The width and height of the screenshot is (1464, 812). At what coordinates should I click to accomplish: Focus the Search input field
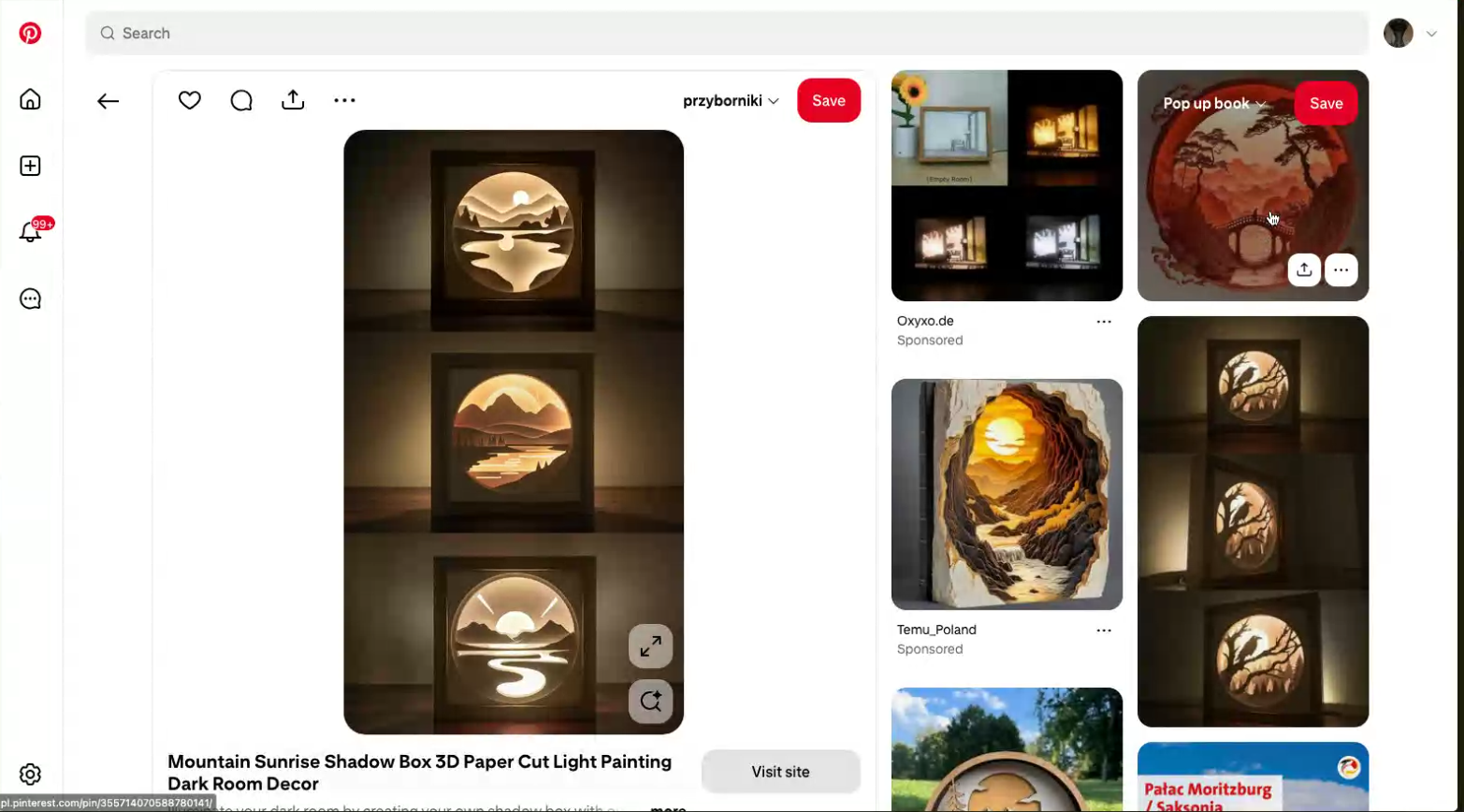pyautogui.click(x=727, y=33)
